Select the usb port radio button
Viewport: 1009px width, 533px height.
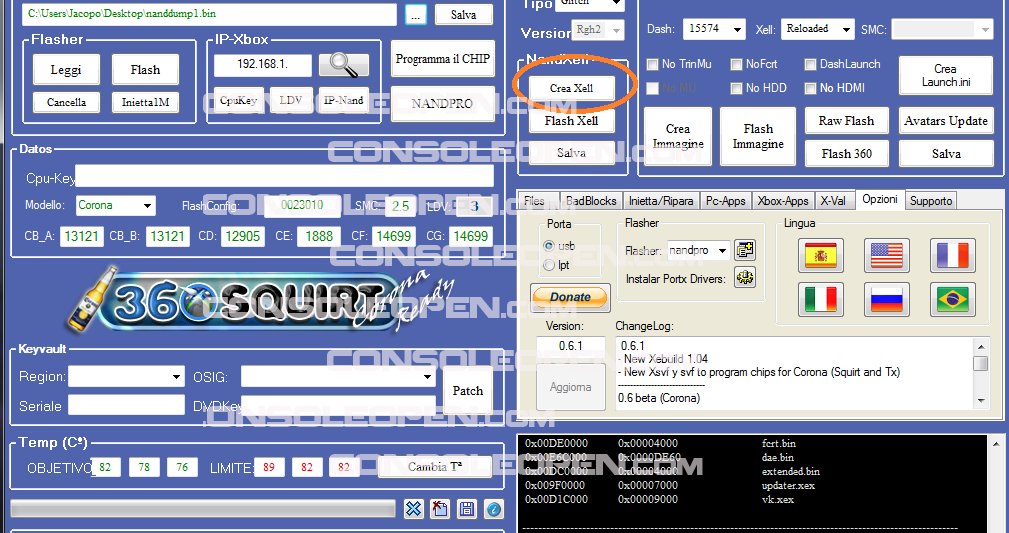tap(549, 246)
